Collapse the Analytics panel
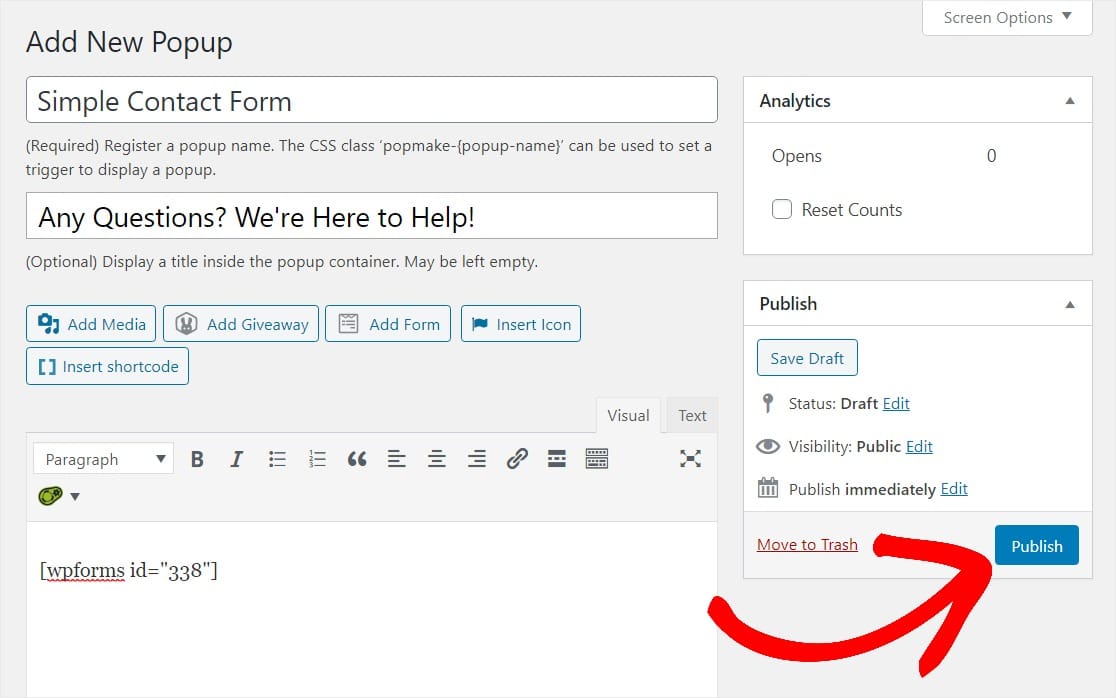 click(x=1070, y=100)
